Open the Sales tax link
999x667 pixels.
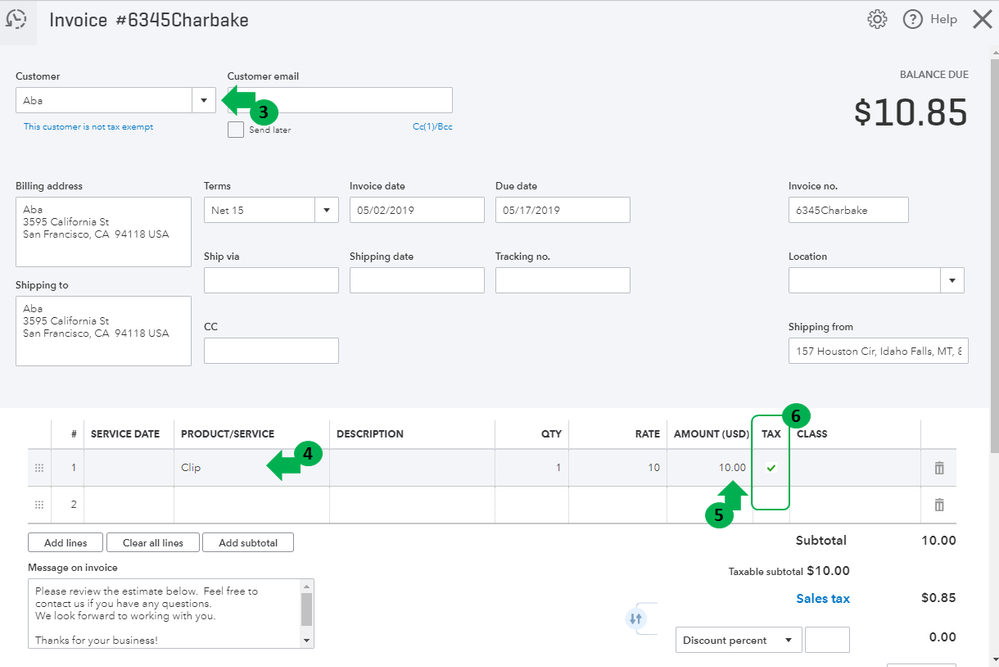pyautogui.click(x=823, y=598)
